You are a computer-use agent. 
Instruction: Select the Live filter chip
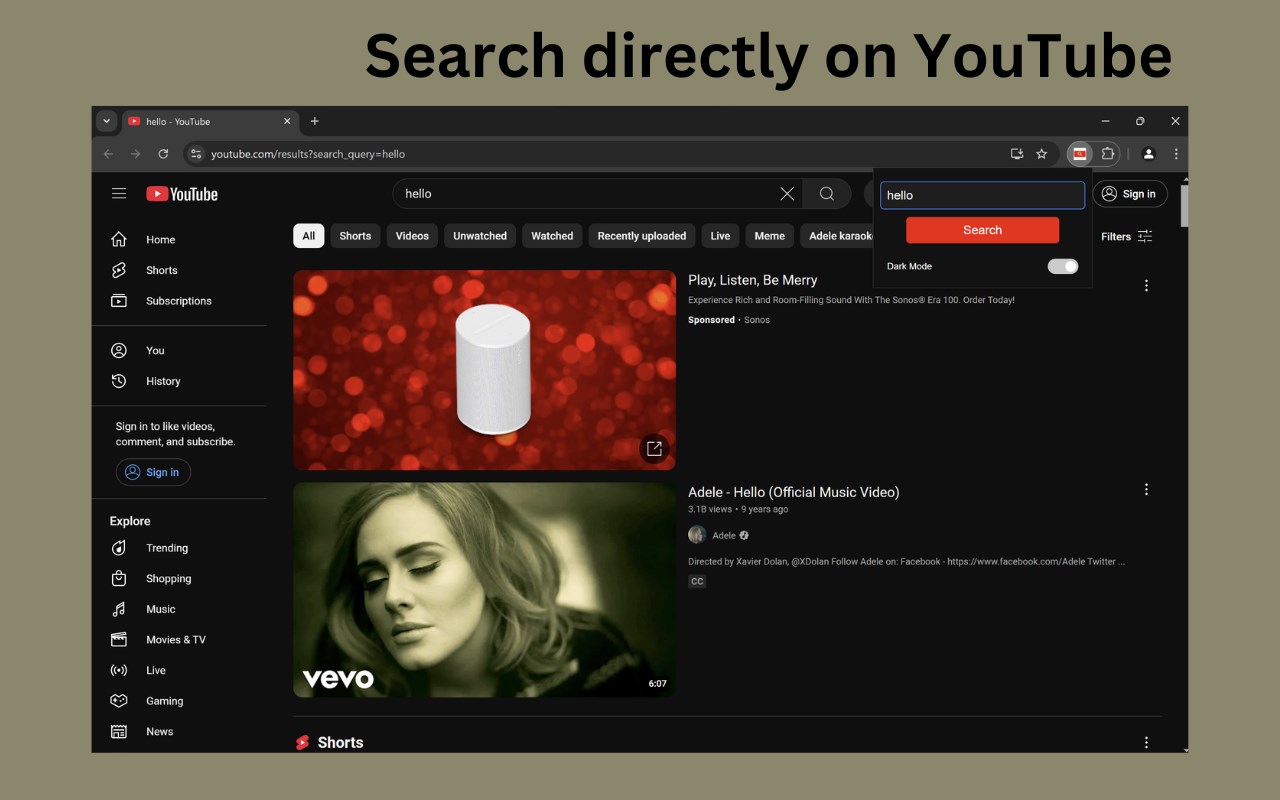tap(720, 236)
